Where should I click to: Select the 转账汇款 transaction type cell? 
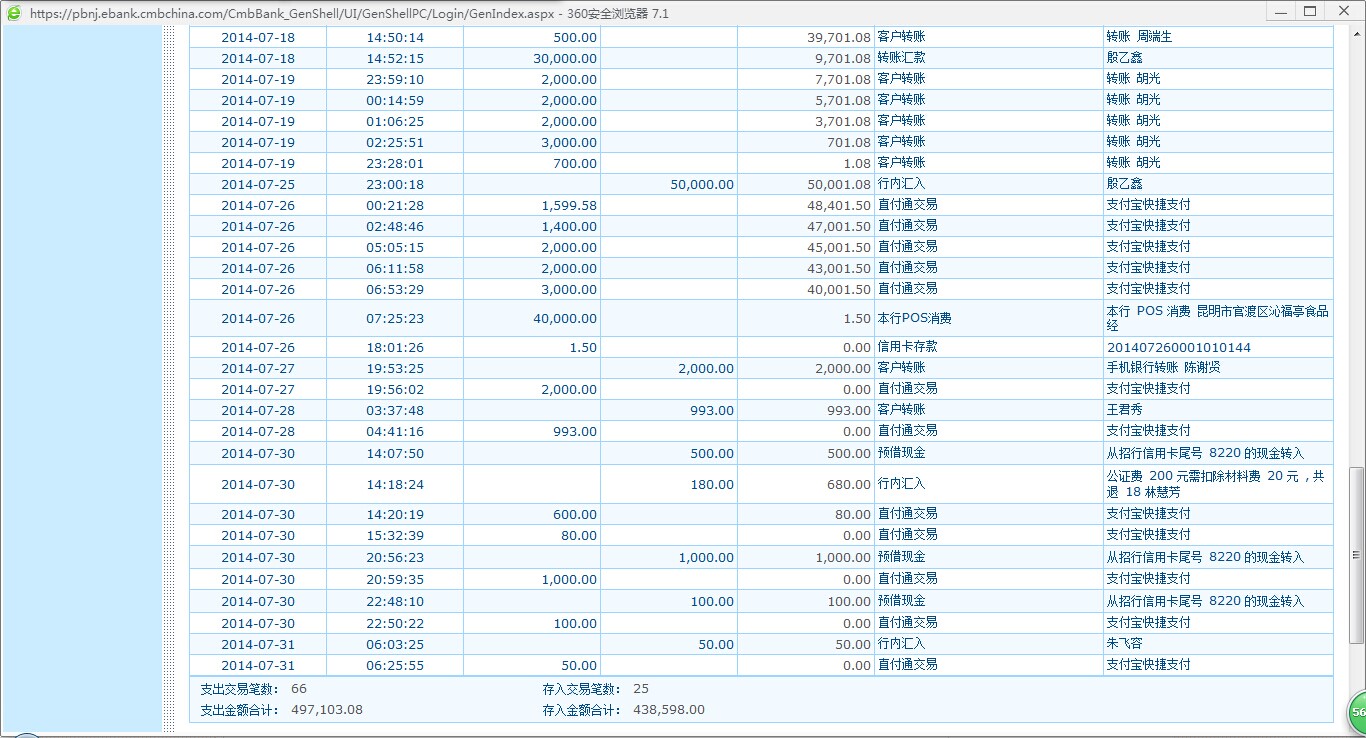[901, 58]
